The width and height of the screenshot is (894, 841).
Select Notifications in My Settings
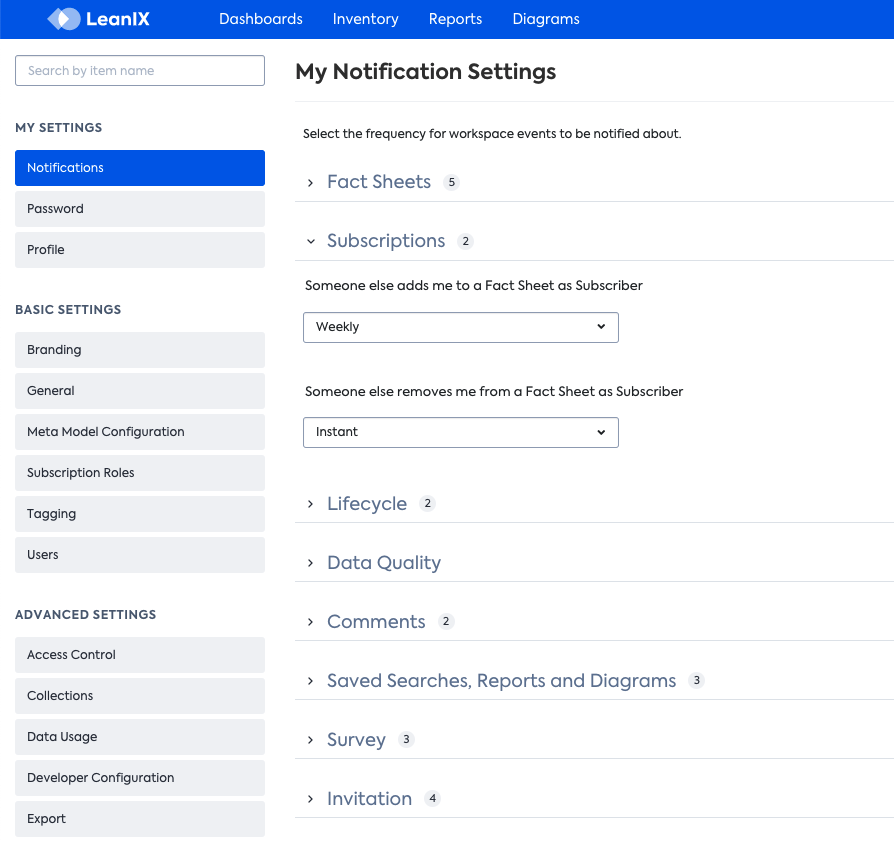(140, 168)
